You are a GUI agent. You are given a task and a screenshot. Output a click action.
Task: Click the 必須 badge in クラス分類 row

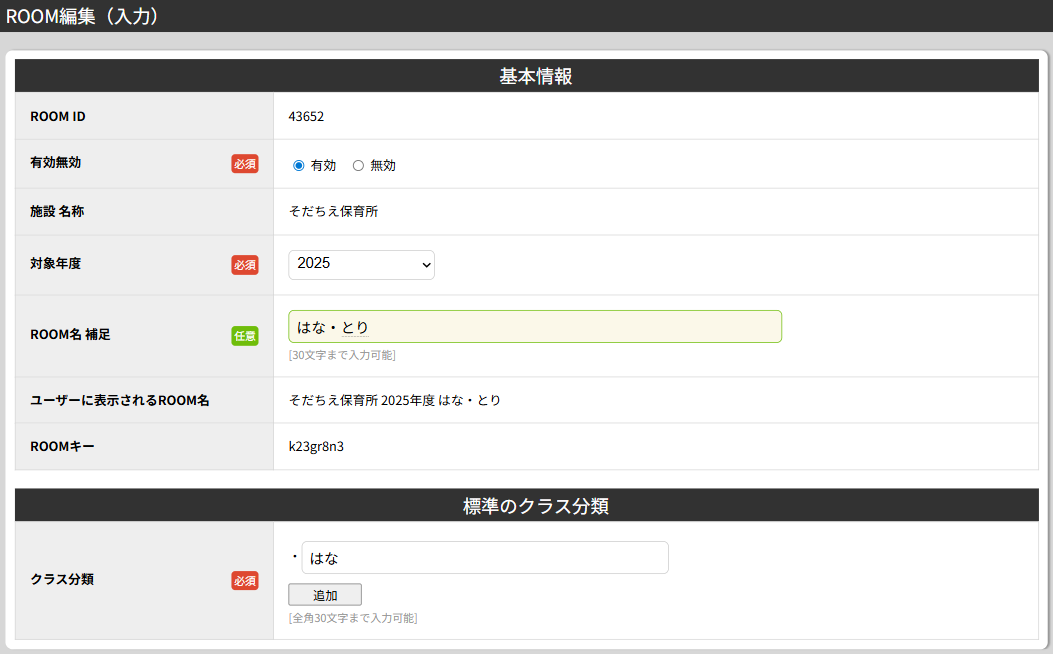click(245, 580)
